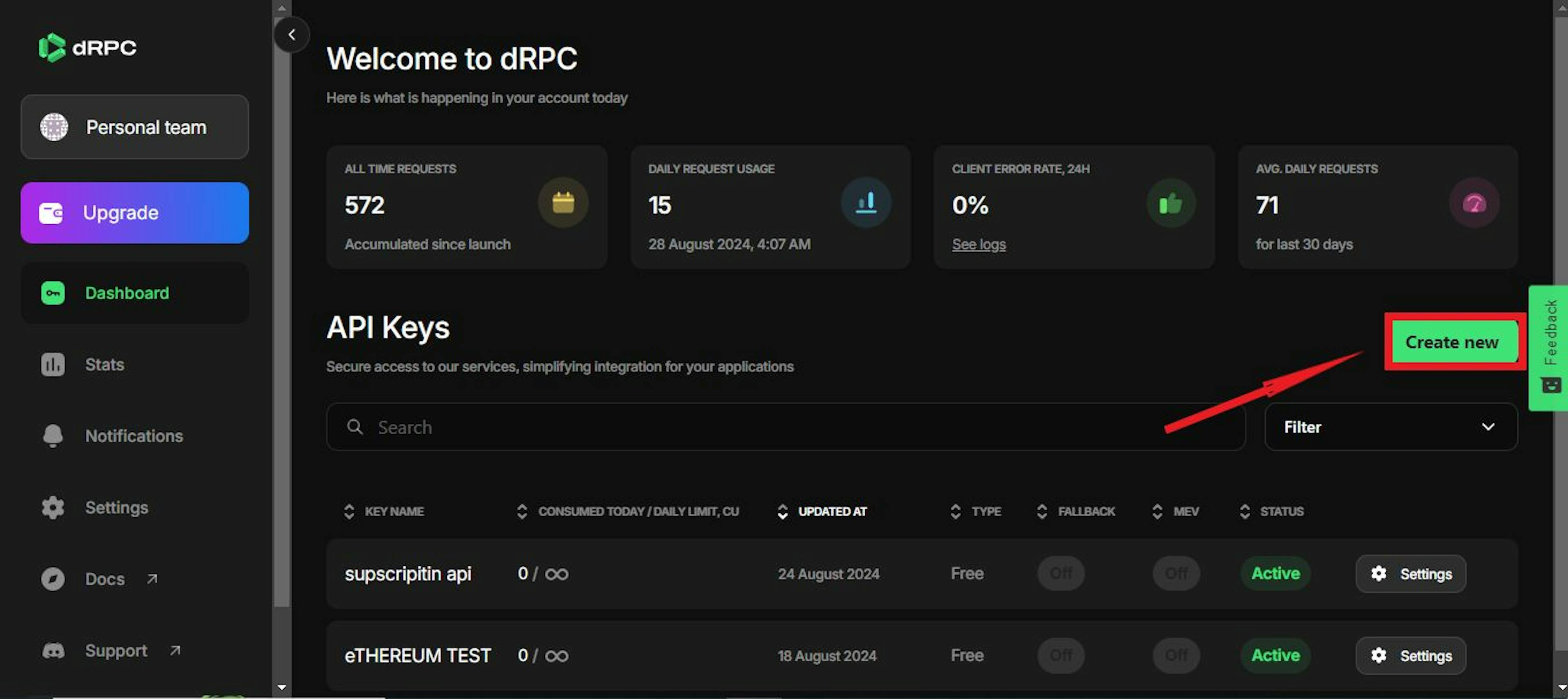Image resolution: width=1568 pixels, height=699 pixels.
Task: Sort by Consumed Today / Daily Limit column
Action: [628, 511]
